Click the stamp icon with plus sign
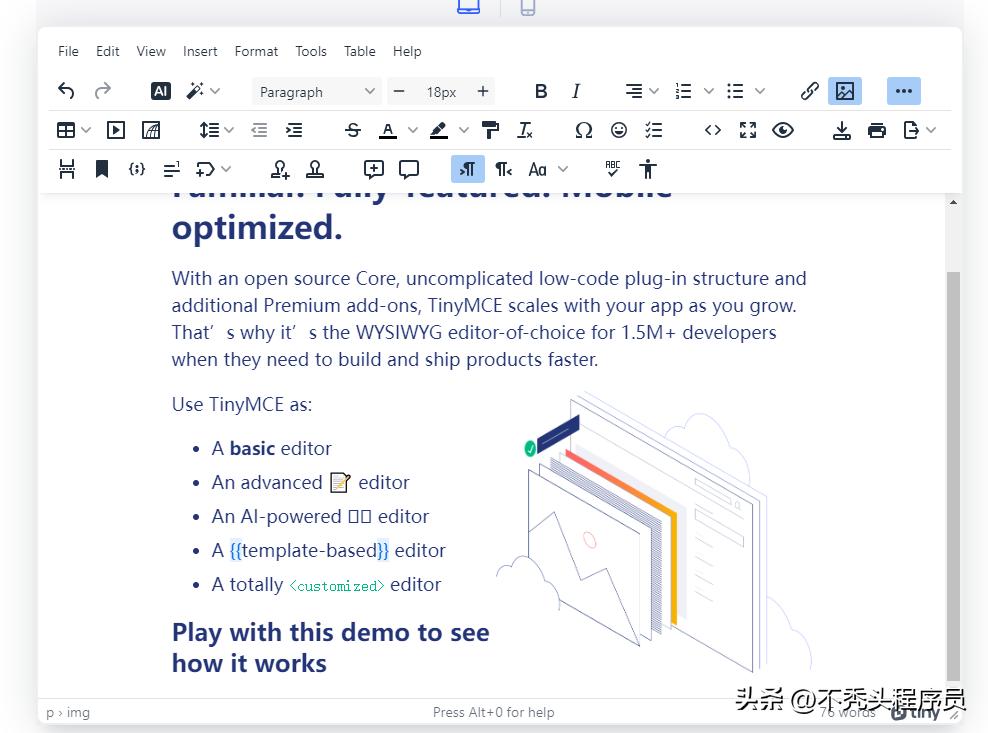This screenshot has height=733, width=988. 280,170
